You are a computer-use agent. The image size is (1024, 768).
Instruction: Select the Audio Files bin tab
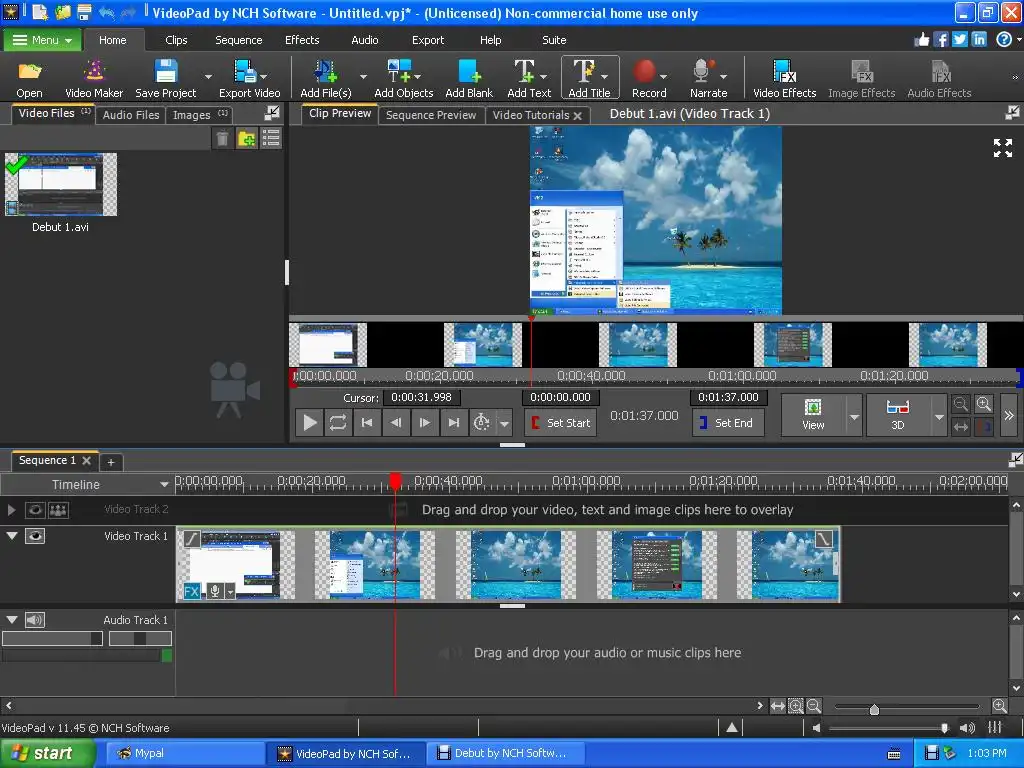(x=131, y=115)
